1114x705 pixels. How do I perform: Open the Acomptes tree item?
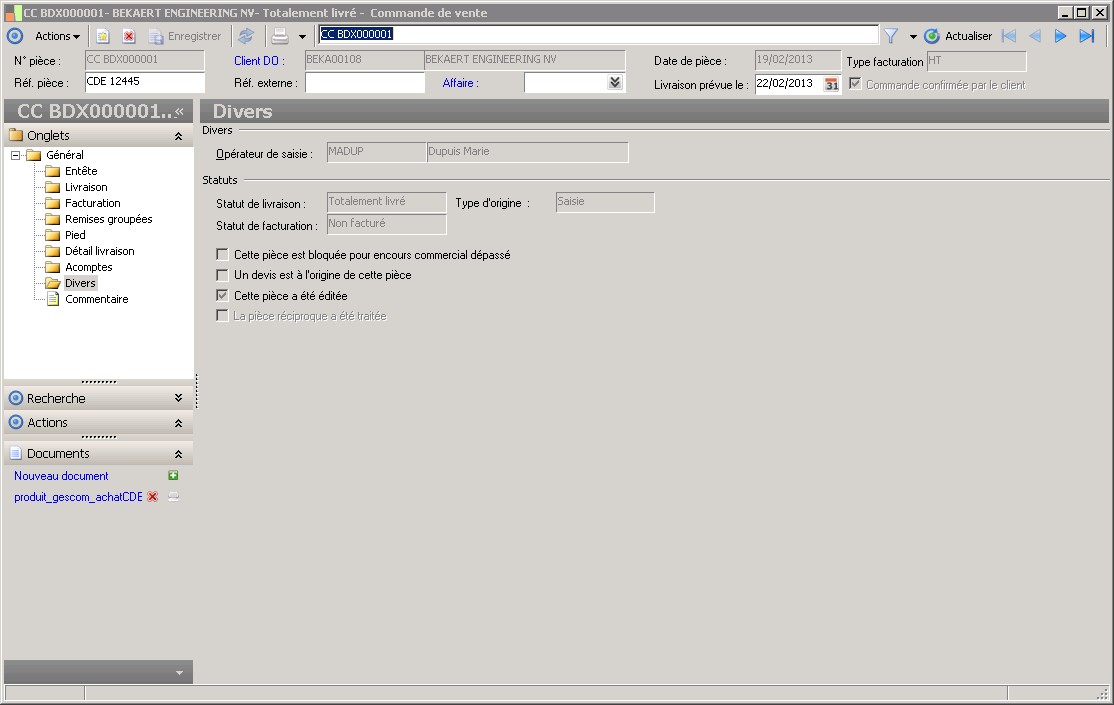click(89, 267)
